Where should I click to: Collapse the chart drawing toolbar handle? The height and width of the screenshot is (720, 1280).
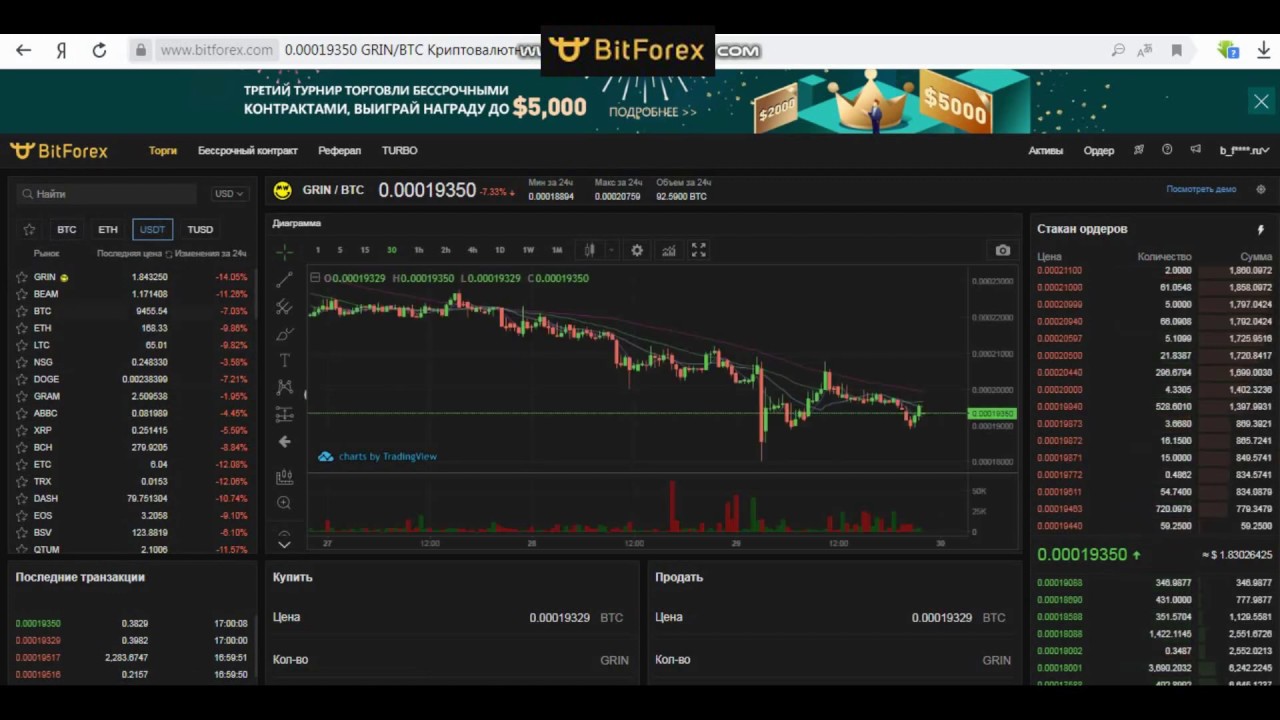(x=305, y=394)
